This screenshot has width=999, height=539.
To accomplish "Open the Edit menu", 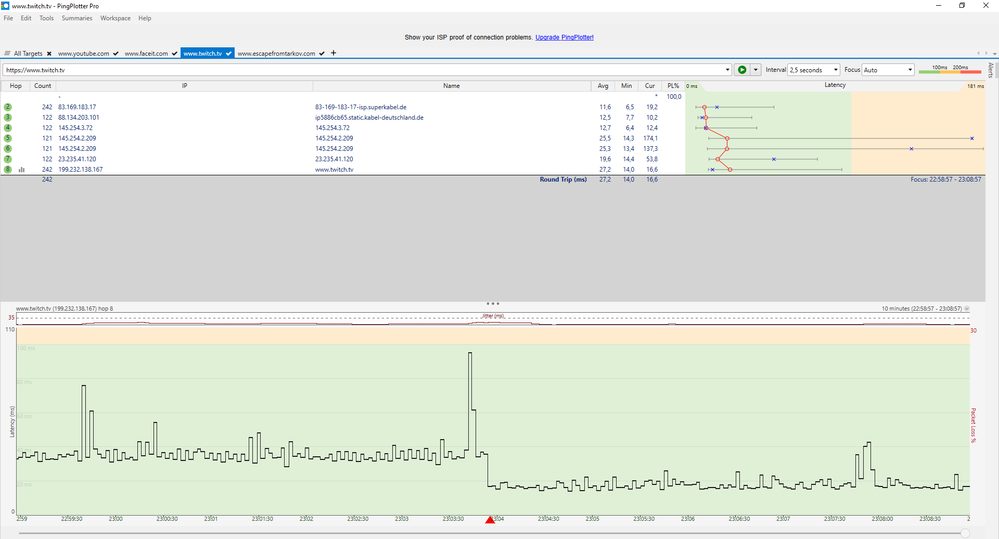I will pos(25,18).
